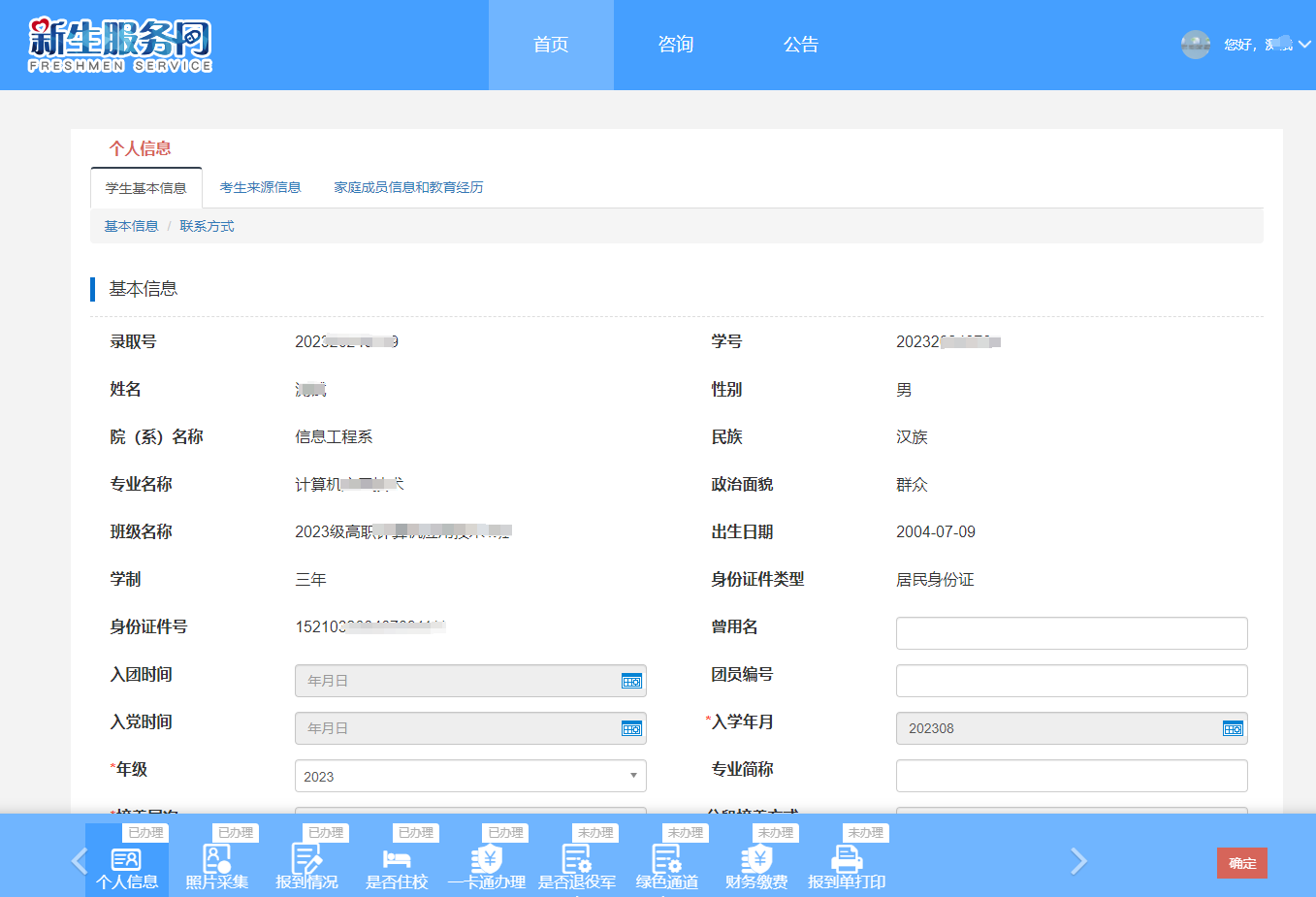The height and width of the screenshot is (897, 1316).
Task: Click into the 专业简称 input field
Action: [x=1072, y=776]
